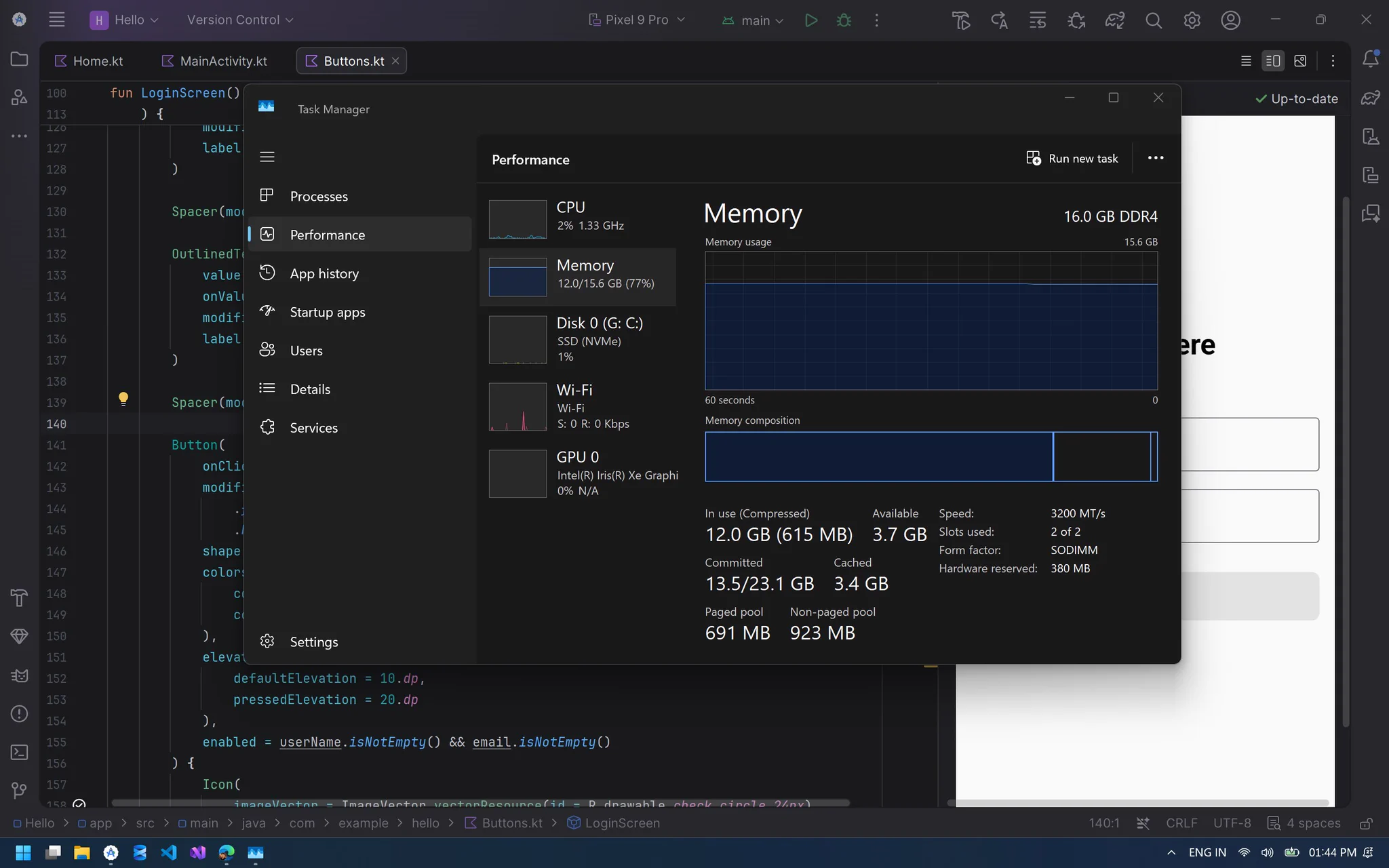Click LoginScreen breadcrumb in navigation bar
The height and width of the screenshot is (868, 1389).
(x=613, y=823)
